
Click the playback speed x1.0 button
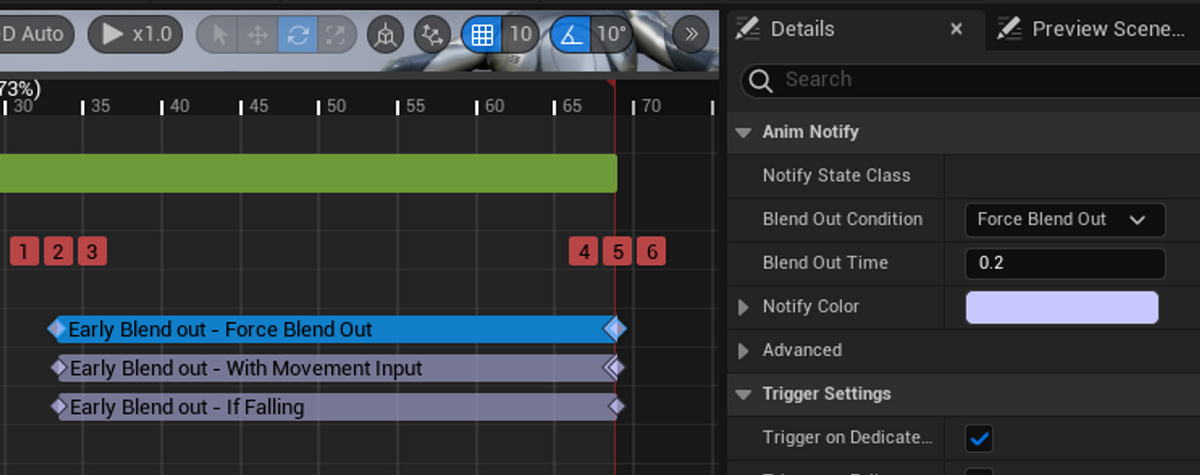135,34
